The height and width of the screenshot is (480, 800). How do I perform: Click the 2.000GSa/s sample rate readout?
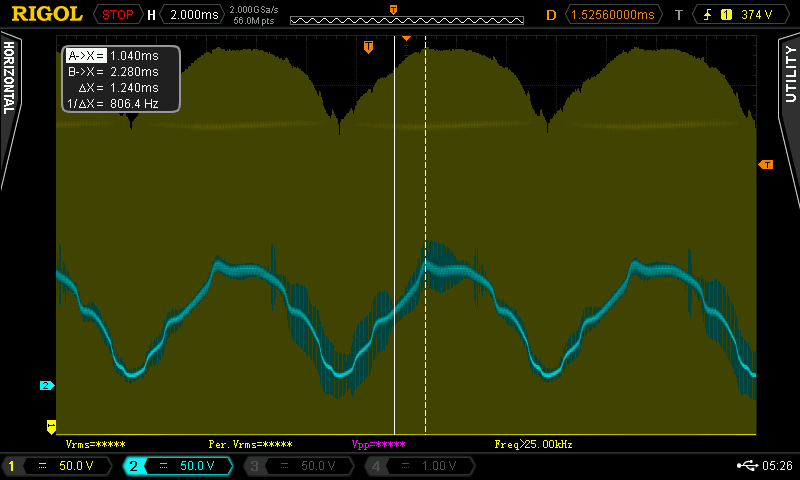[x=254, y=10]
